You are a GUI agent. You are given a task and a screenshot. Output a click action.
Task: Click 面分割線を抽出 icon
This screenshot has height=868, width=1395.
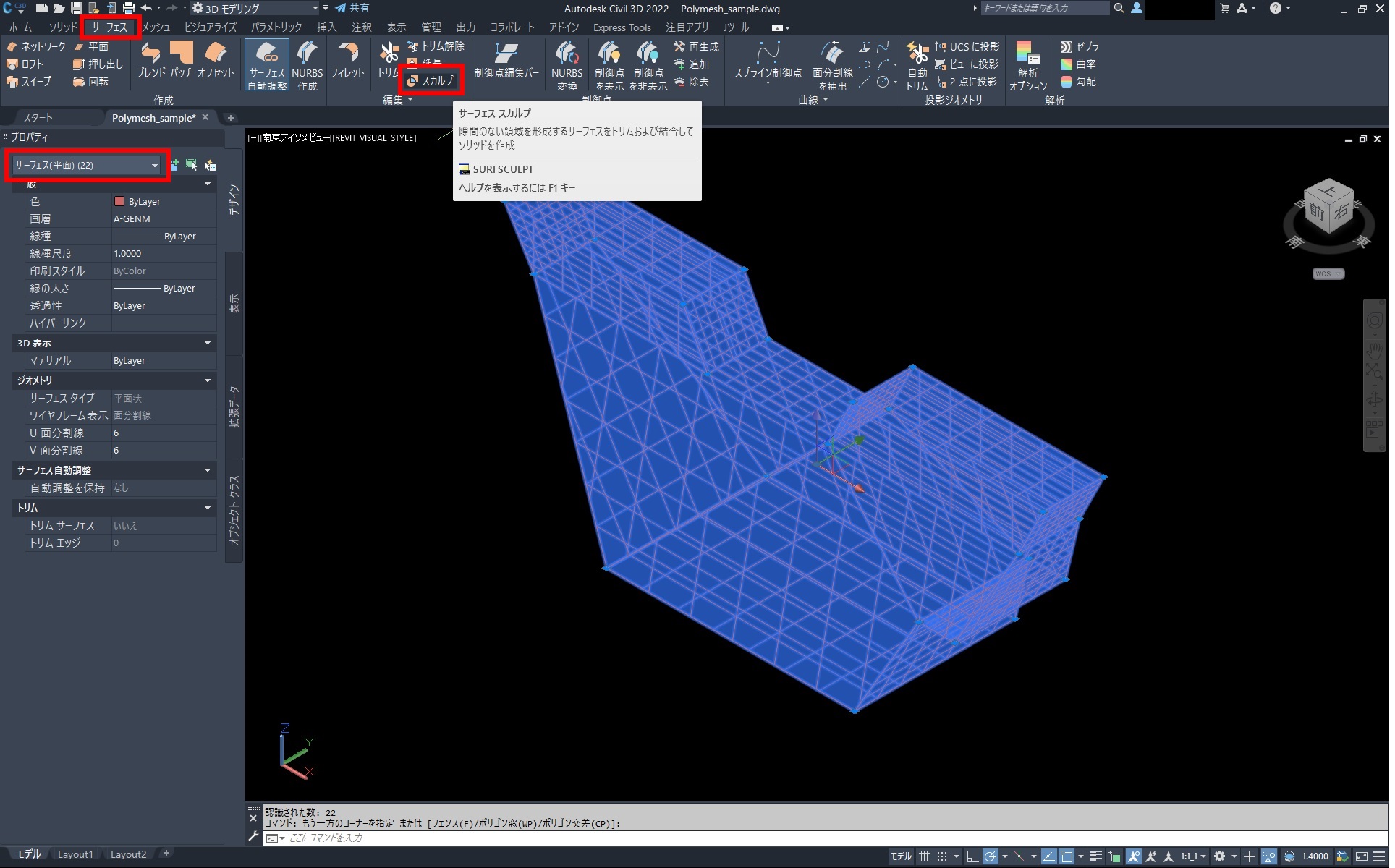coord(836,65)
